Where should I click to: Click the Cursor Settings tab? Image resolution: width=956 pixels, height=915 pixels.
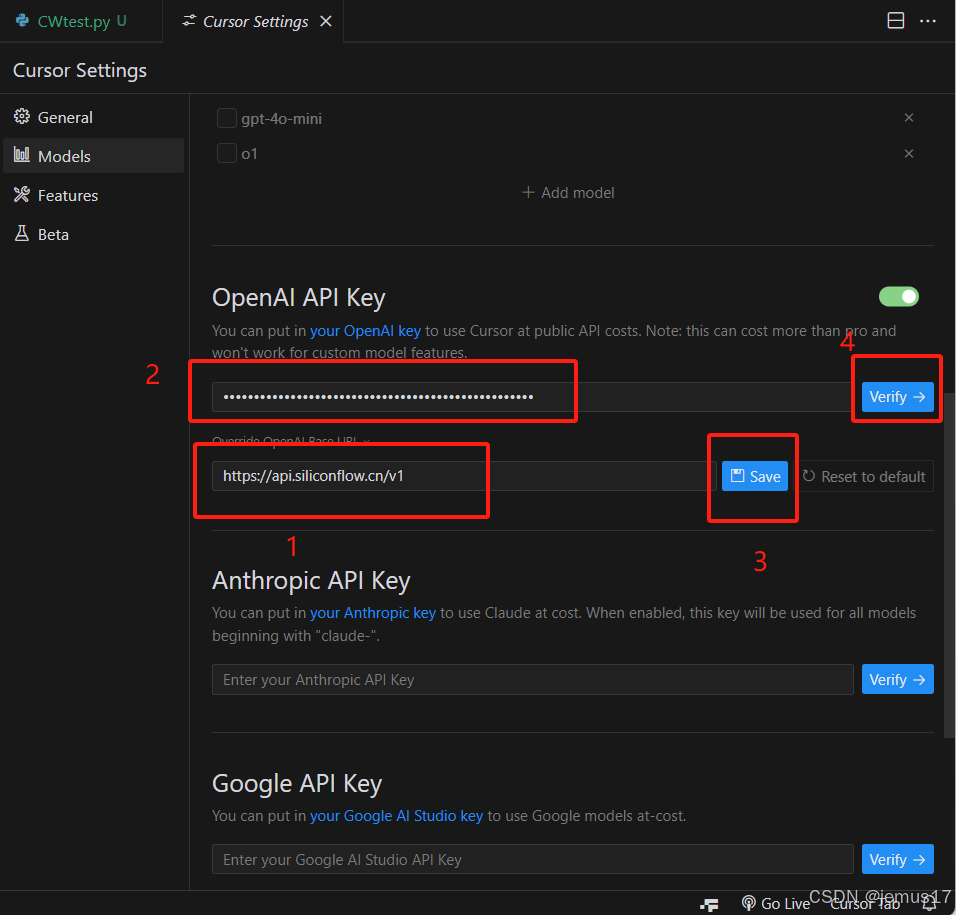click(255, 21)
